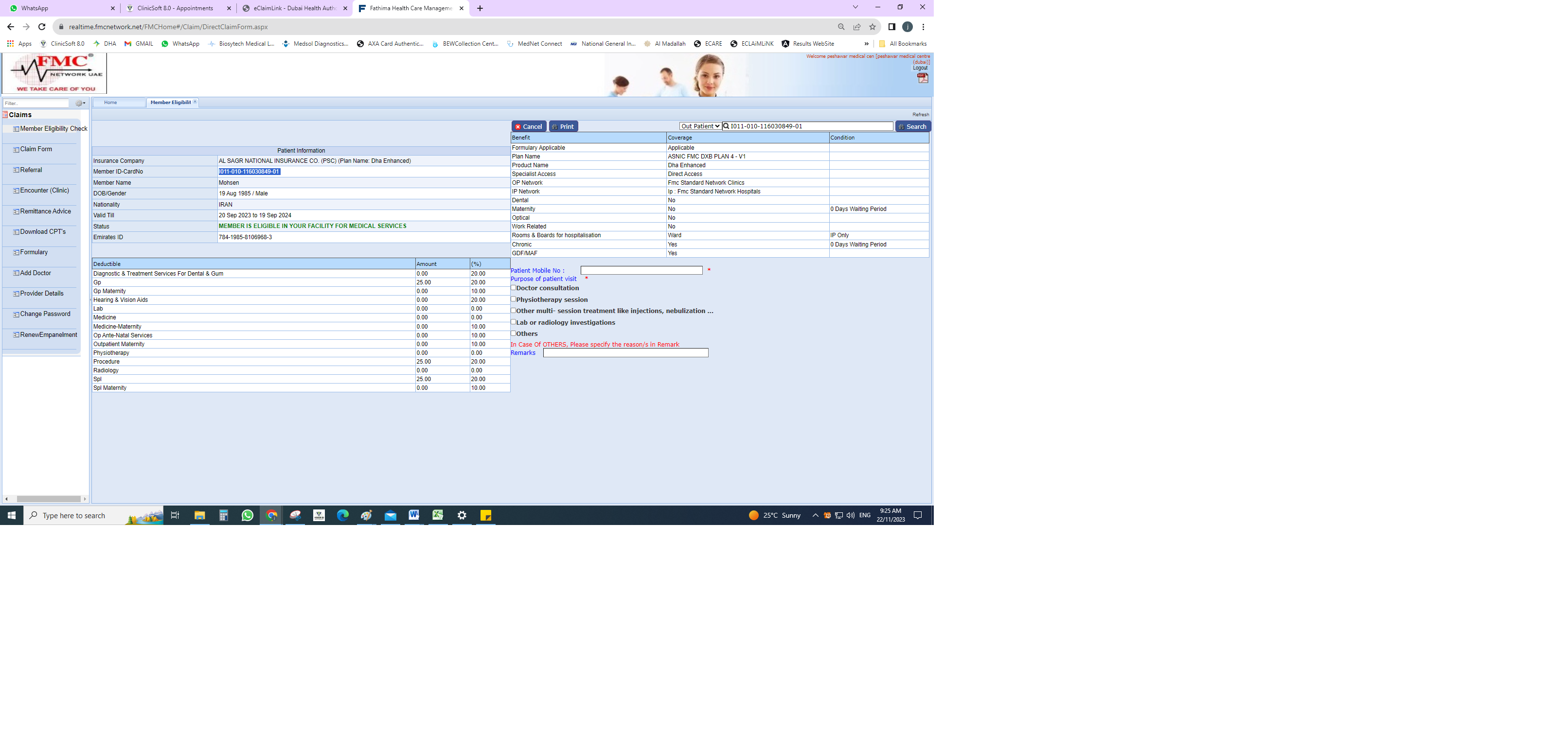Screen dimensions: 1568x735
Task: Expand the hidden bookmarks chevron
Action: pyautogui.click(x=866, y=44)
